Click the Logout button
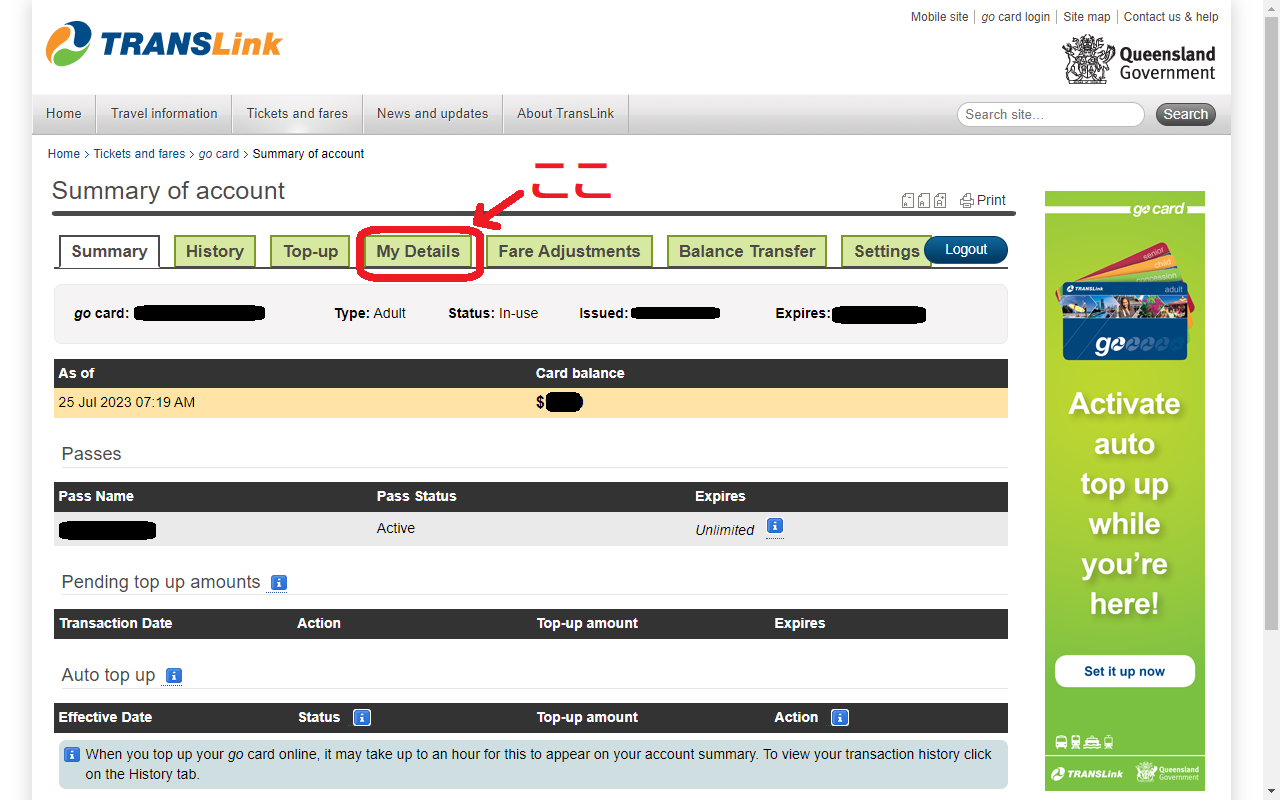Screen dimensions: 1280x800 point(966,249)
